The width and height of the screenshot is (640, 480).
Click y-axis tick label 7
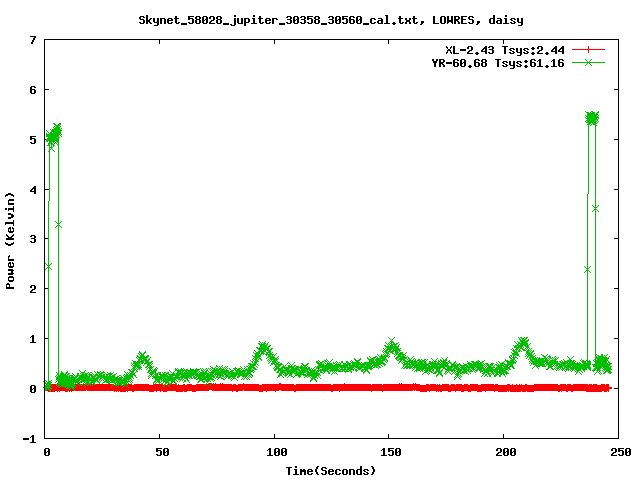click(33, 40)
